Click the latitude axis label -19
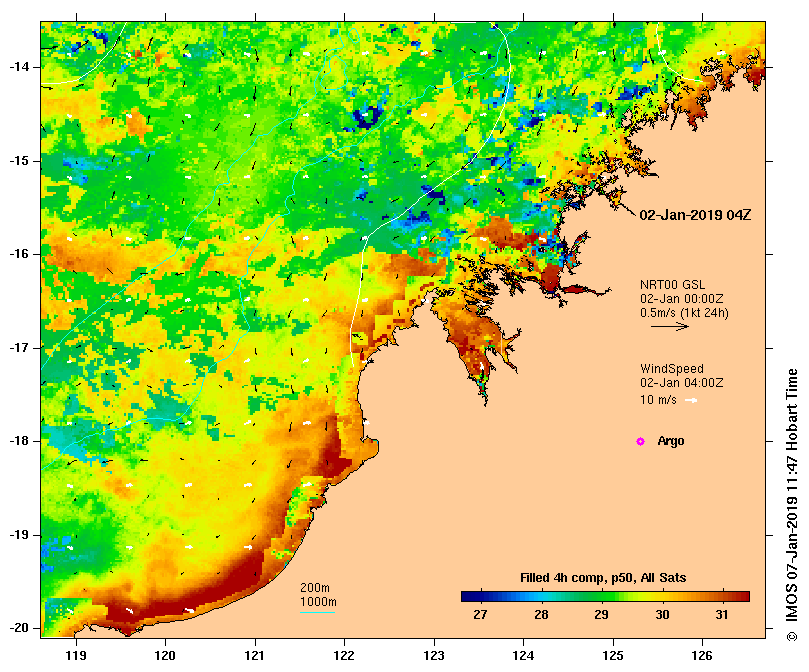Image resolution: width=809 pixels, height=672 pixels. click(19, 535)
